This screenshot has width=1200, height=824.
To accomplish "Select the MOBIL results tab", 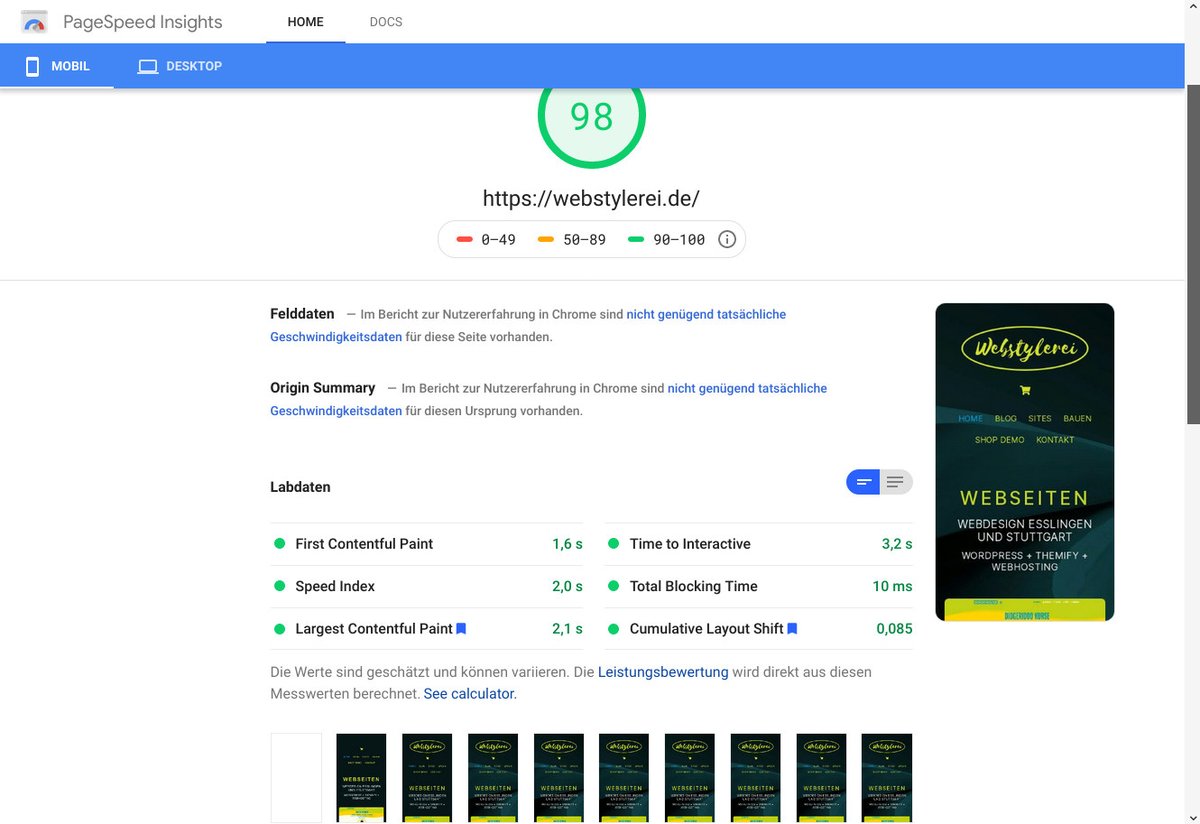I will click(x=57, y=66).
